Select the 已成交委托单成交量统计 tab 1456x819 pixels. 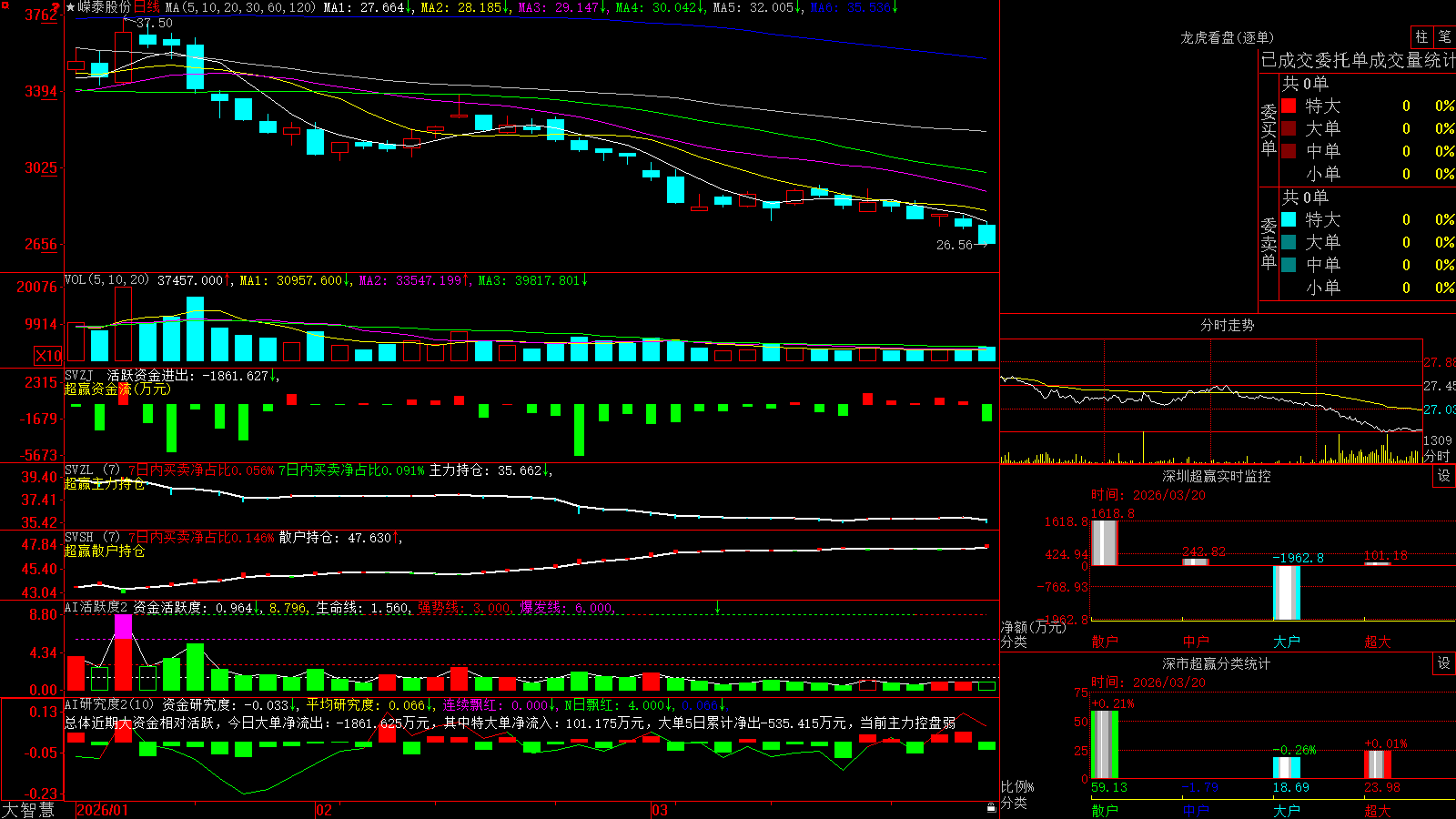click(1358, 61)
